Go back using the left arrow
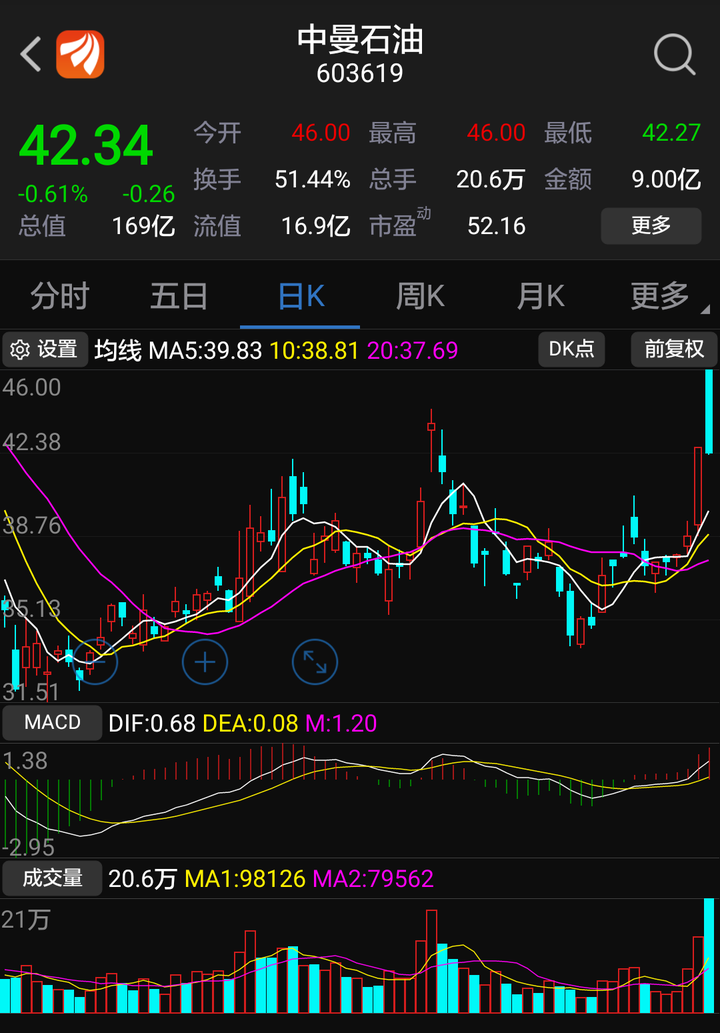The image size is (720, 1033). pyautogui.click(x=30, y=54)
